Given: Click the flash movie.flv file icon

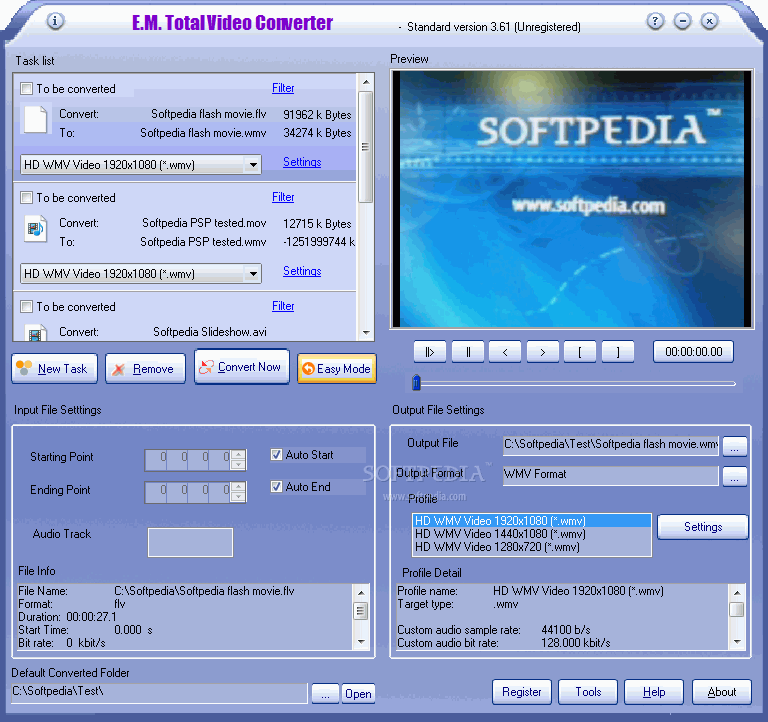Looking at the screenshot, I should (36, 120).
